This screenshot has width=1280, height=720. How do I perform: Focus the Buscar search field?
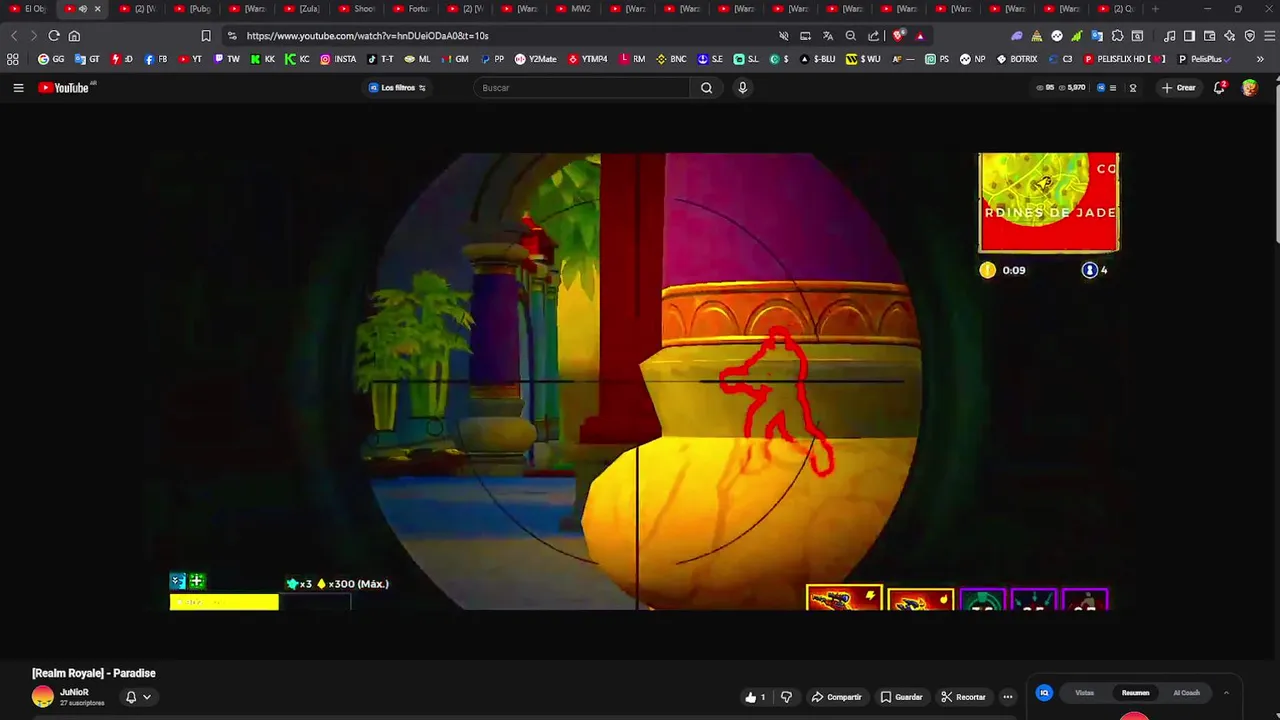coord(582,88)
